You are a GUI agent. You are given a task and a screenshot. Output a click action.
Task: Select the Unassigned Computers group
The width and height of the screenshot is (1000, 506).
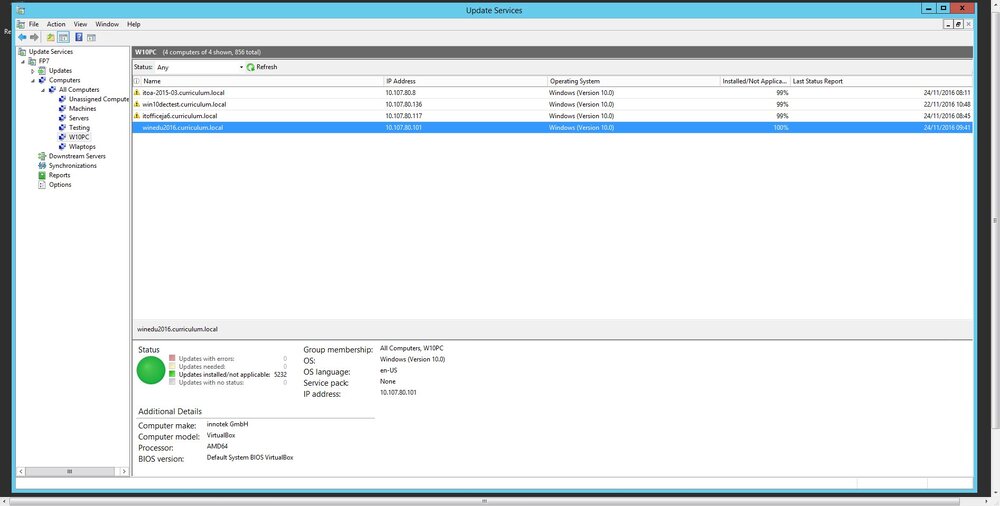pyautogui.click(x=98, y=100)
